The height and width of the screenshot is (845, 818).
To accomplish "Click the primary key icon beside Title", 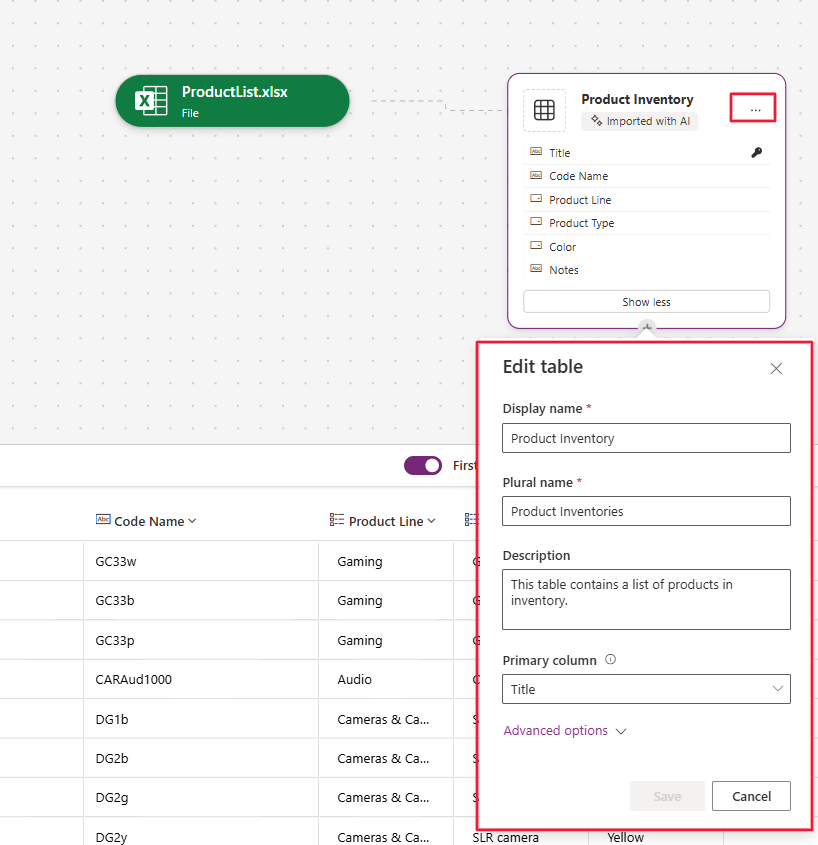I will pyautogui.click(x=757, y=153).
